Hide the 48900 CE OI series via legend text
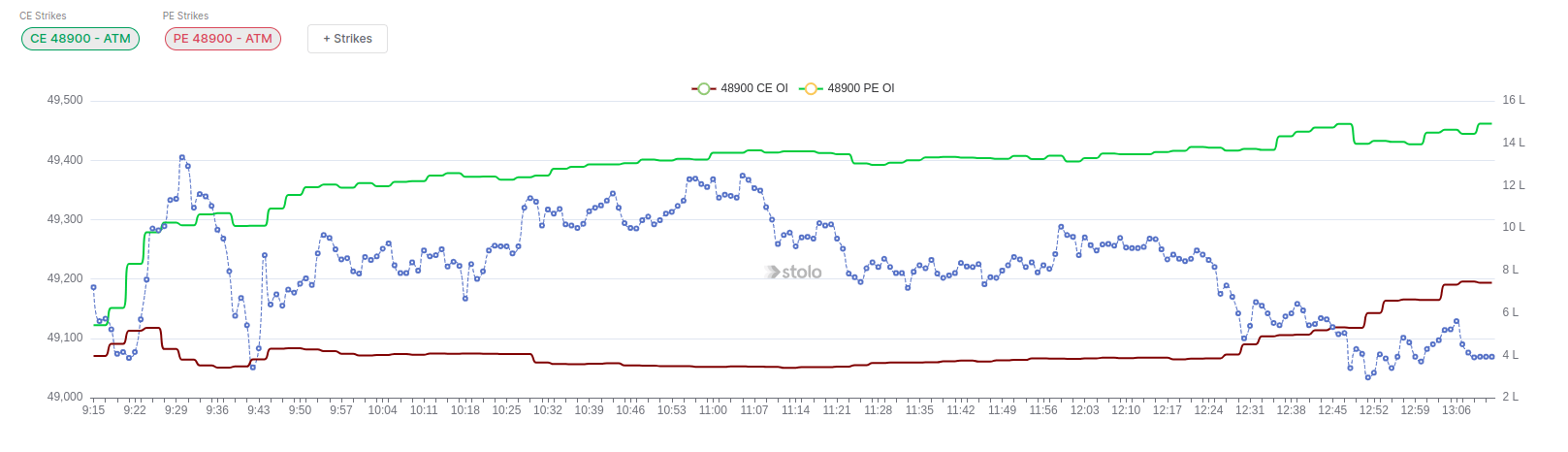The width and height of the screenshot is (1568, 452). [x=753, y=88]
